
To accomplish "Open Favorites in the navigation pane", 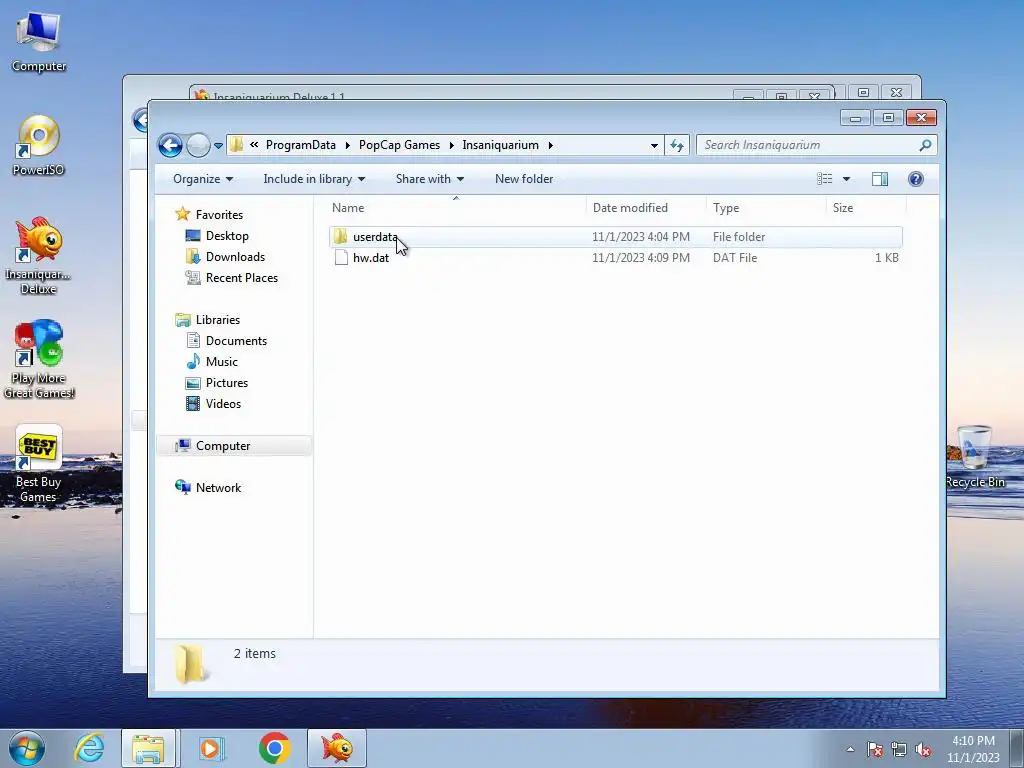I will [x=219, y=215].
